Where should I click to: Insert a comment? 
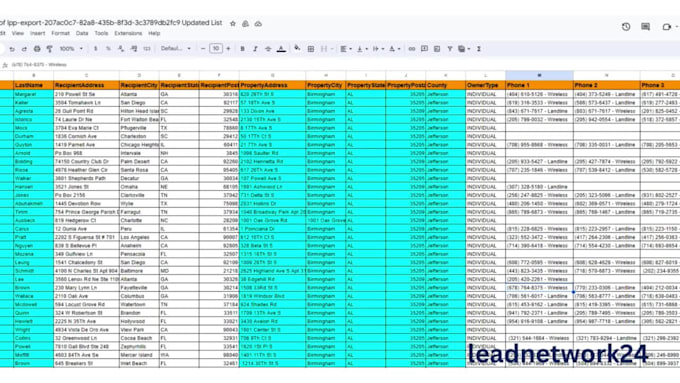pyautogui.click(x=424, y=49)
